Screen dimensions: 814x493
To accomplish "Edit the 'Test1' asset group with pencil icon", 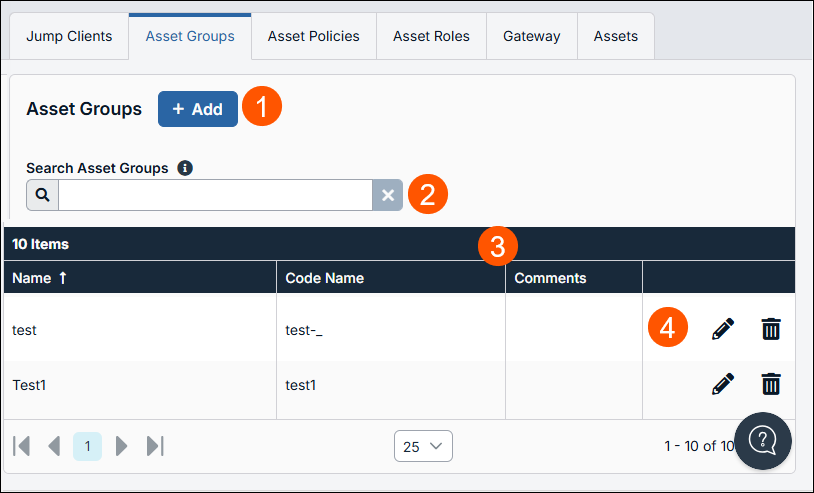I will [x=723, y=384].
